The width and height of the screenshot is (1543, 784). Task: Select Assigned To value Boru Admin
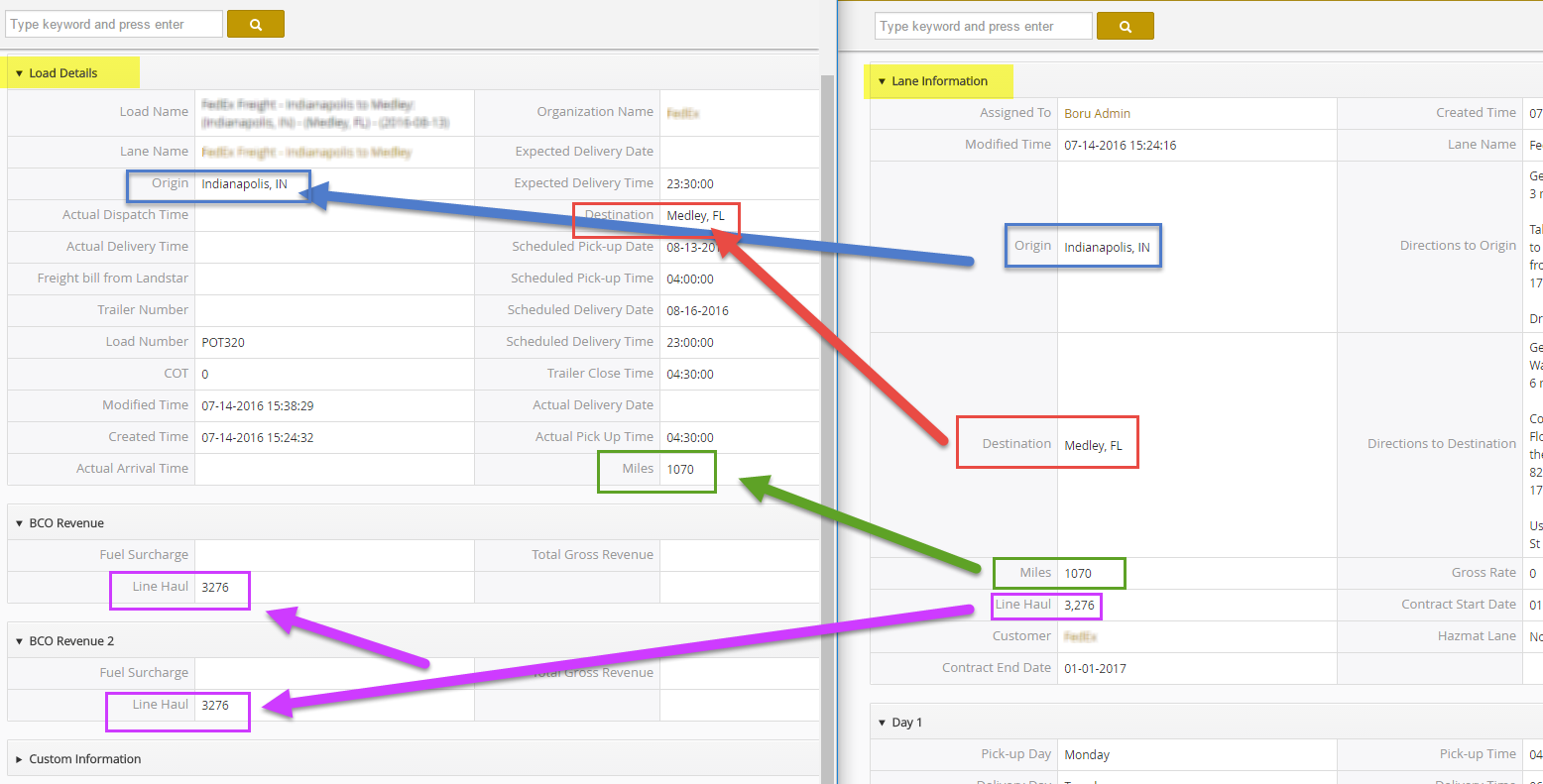(1097, 113)
